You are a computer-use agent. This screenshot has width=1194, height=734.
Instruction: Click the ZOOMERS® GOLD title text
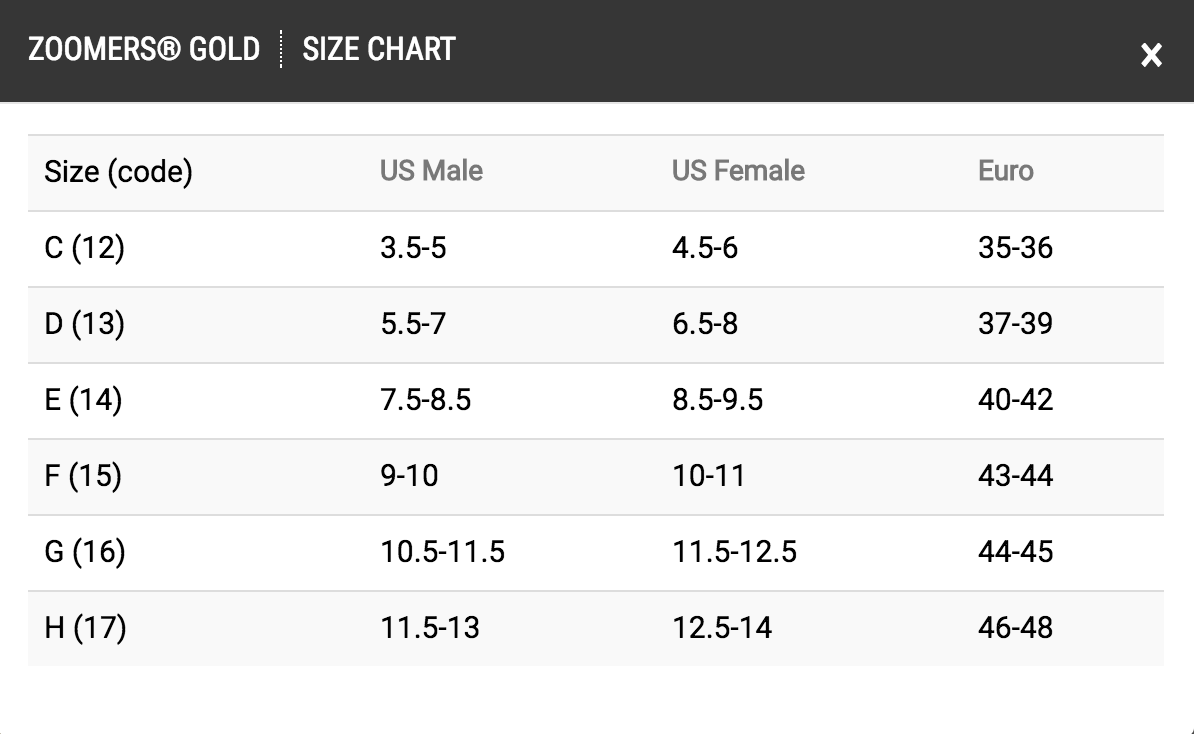[x=144, y=49]
